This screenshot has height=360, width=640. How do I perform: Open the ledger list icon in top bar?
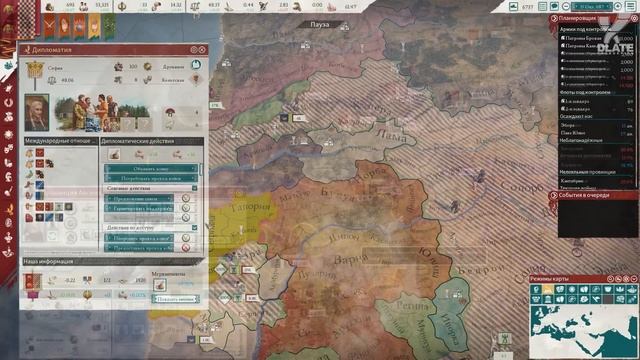(543, 7)
